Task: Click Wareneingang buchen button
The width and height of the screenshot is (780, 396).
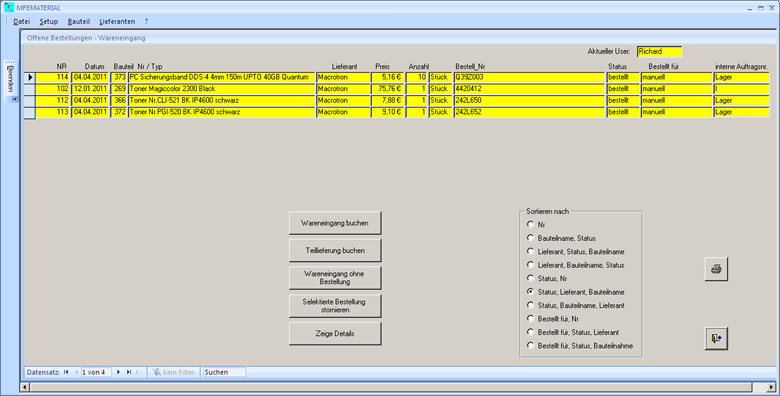Action: (335, 223)
